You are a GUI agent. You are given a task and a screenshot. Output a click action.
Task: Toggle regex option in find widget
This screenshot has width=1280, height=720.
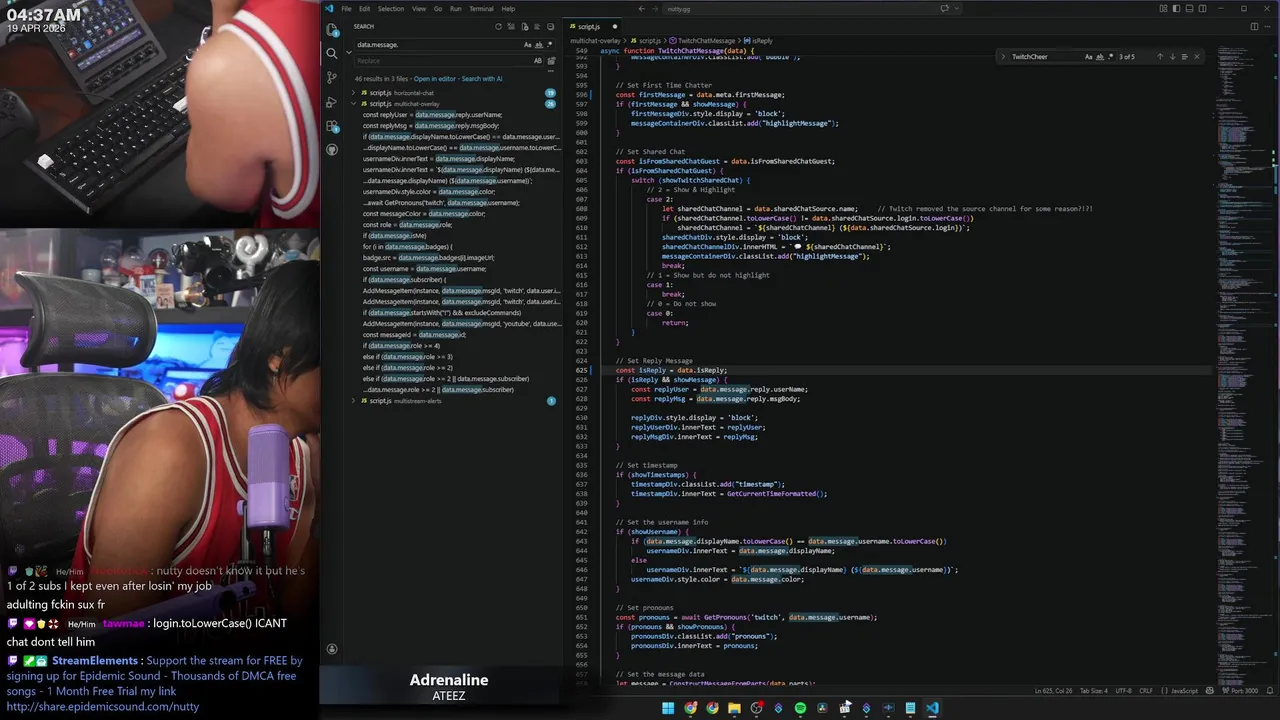(1109, 57)
